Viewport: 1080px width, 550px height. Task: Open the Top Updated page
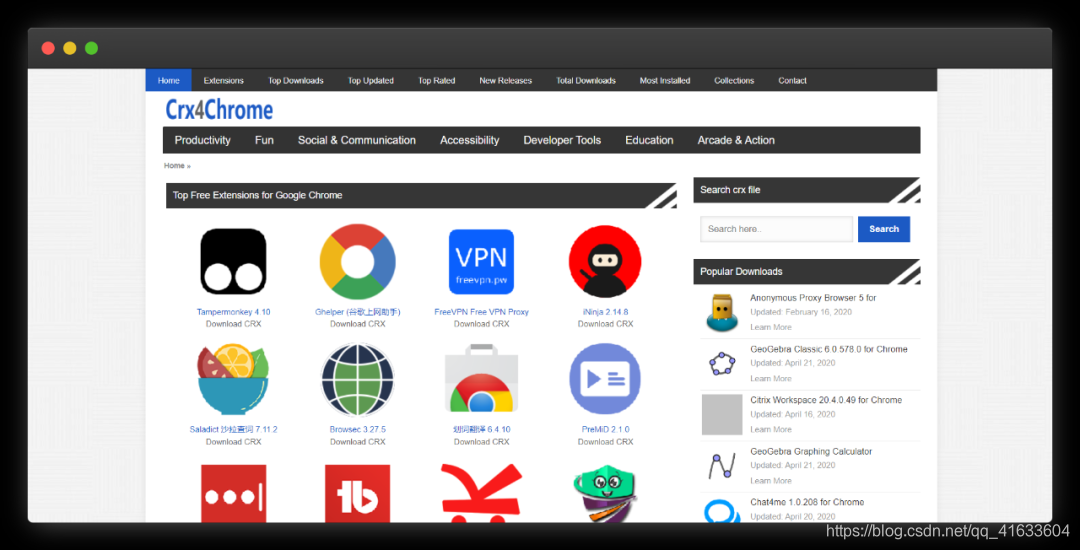click(x=371, y=81)
